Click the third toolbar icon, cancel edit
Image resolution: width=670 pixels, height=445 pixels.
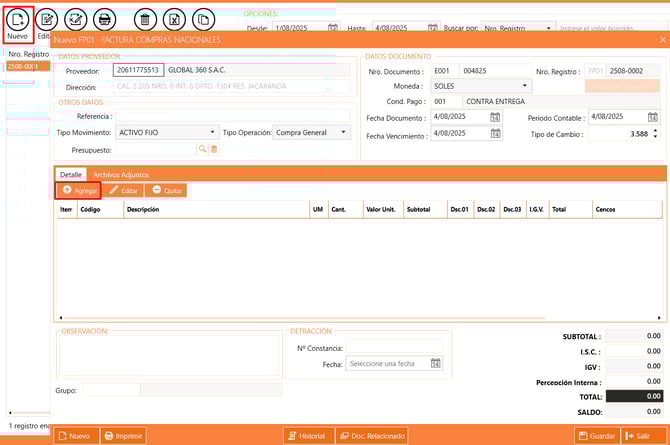76,19
